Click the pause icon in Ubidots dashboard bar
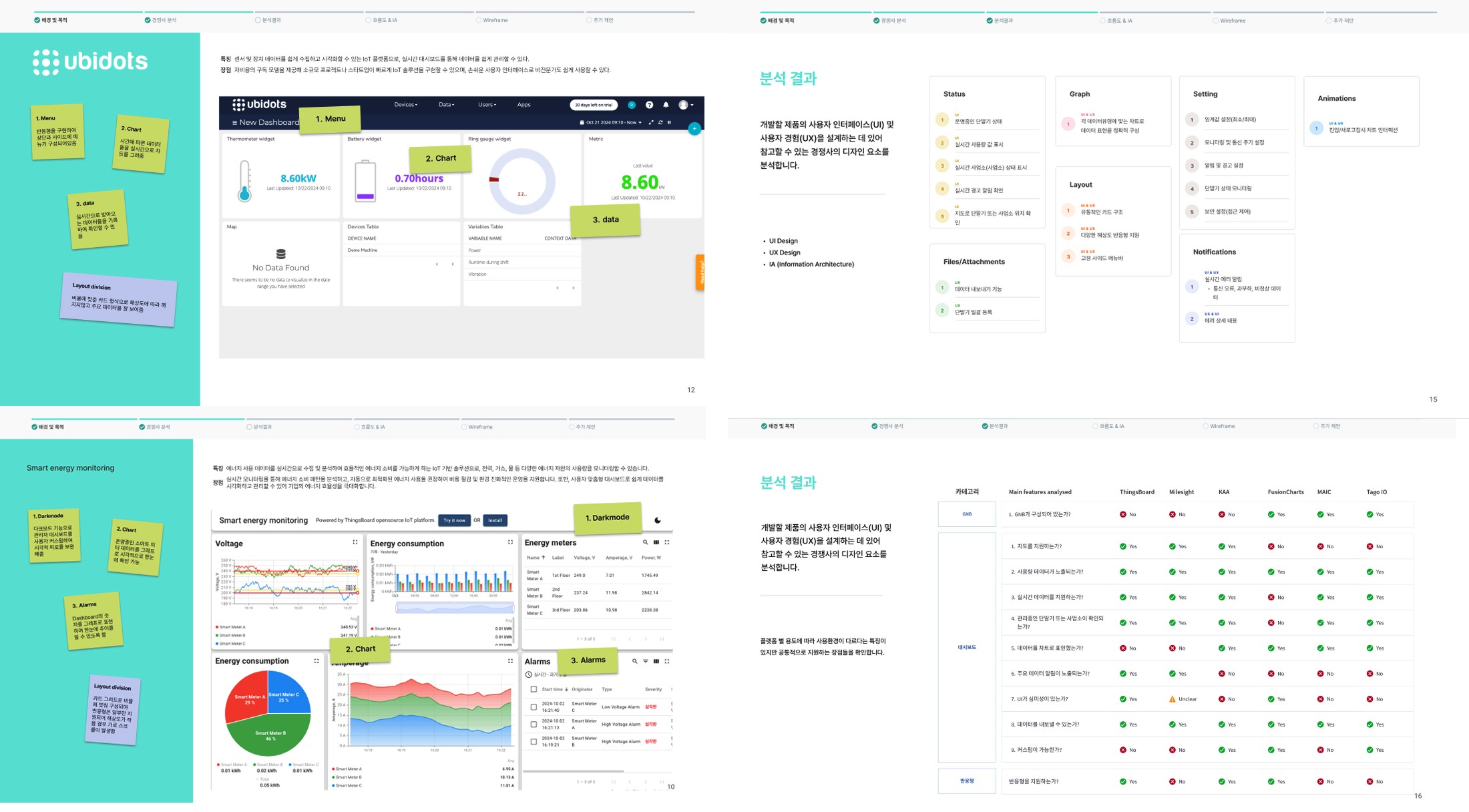The image size is (1469, 812). pyautogui.click(x=669, y=122)
